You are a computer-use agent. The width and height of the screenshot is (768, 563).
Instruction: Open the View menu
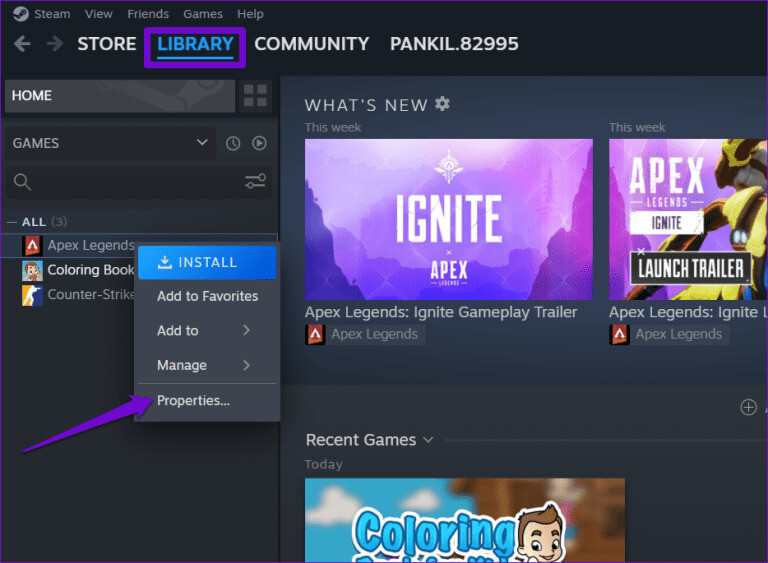98,14
